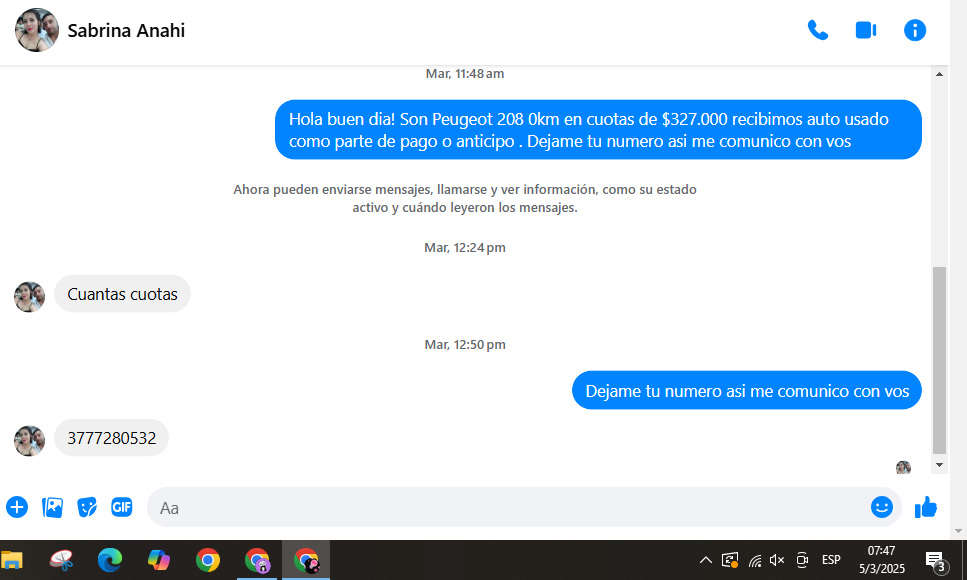Open more actions plus button

pos(17,507)
